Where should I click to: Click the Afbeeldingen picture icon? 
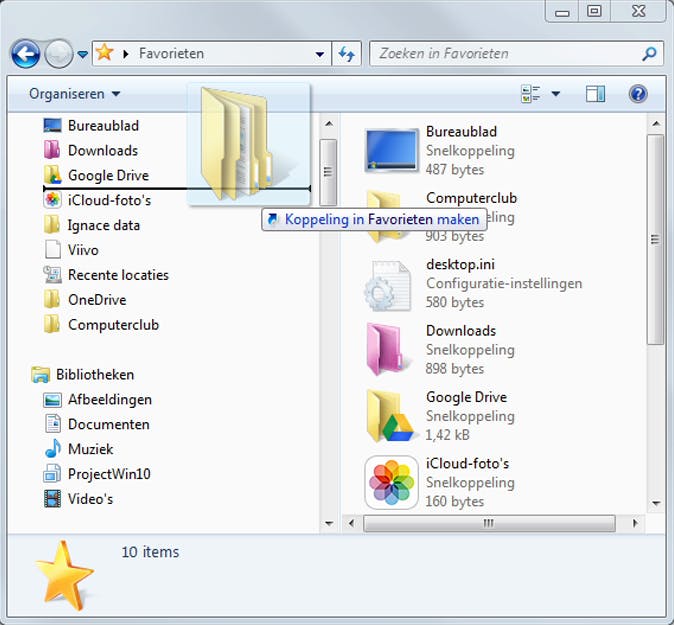coord(52,400)
